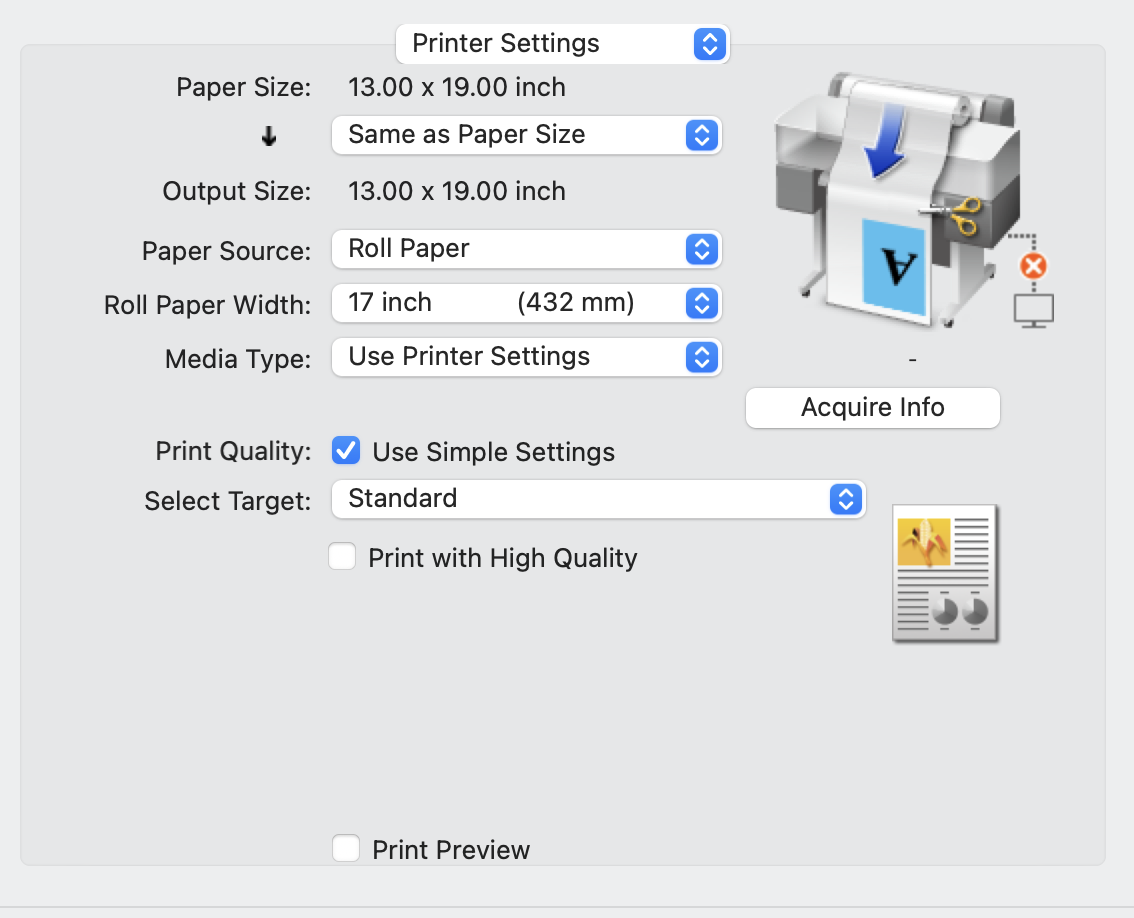Viewport: 1134px width, 918px height.
Task: Click the computer monitor icon near the printer
Action: 1035,309
